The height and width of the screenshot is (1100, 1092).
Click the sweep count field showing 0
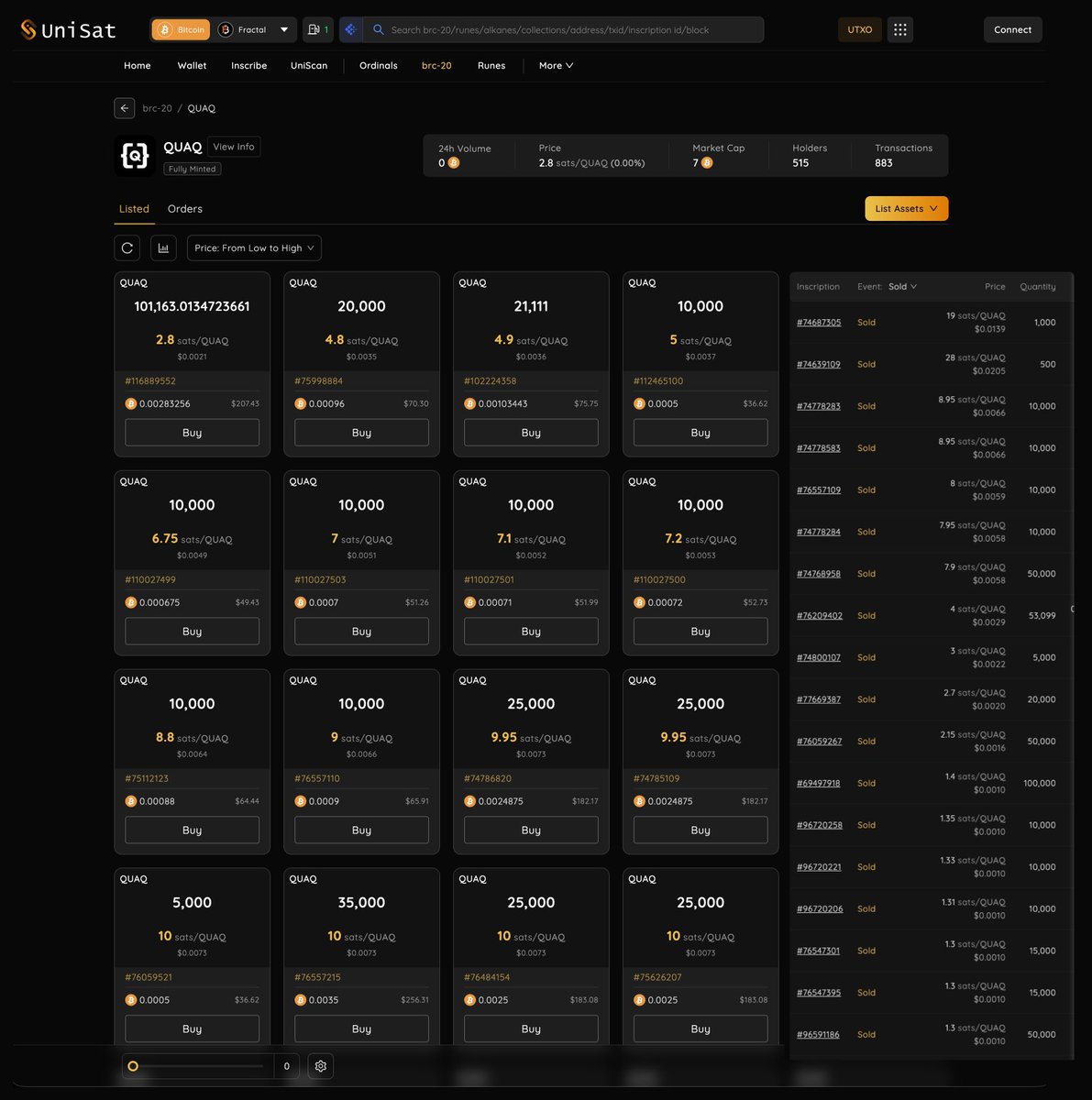[287, 1066]
